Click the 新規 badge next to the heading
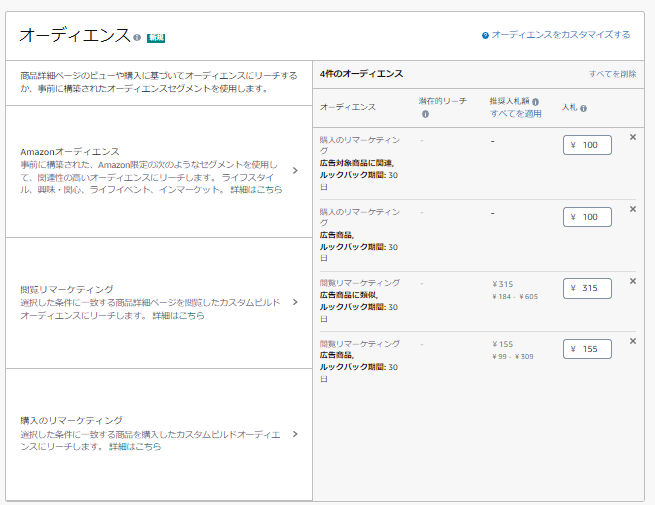 tap(156, 38)
